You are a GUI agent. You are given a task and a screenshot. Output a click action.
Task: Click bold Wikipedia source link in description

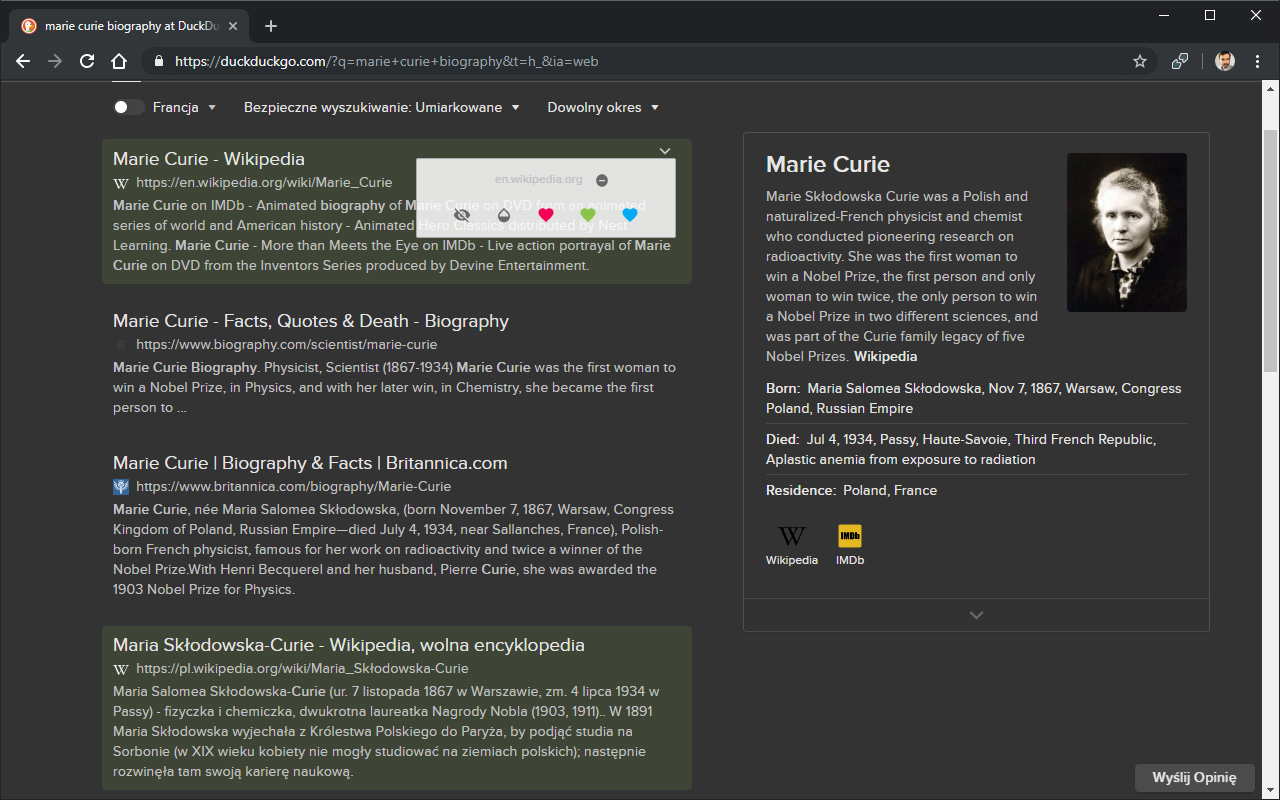click(x=885, y=356)
